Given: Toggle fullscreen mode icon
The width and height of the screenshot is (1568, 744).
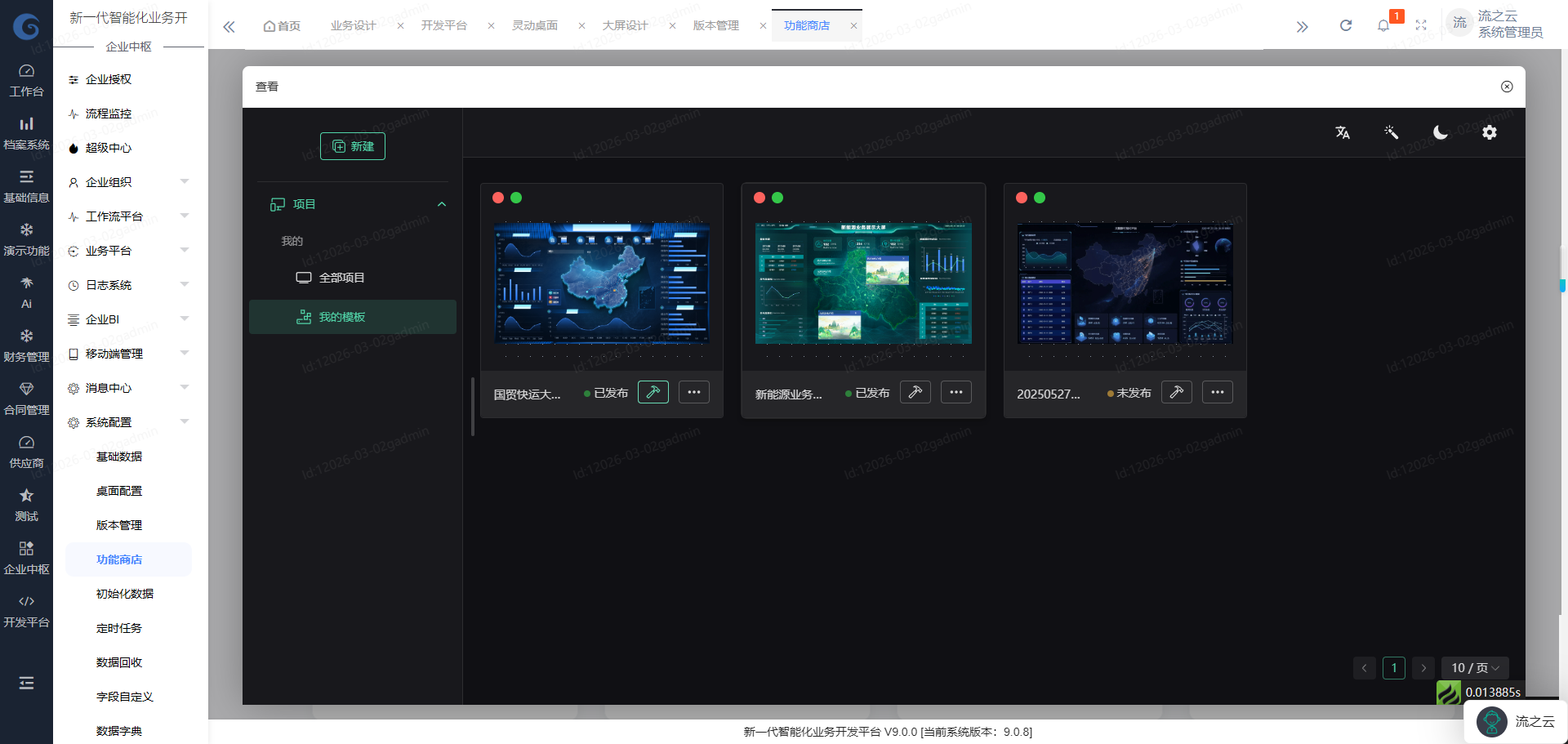Looking at the screenshot, I should (x=1421, y=25).
